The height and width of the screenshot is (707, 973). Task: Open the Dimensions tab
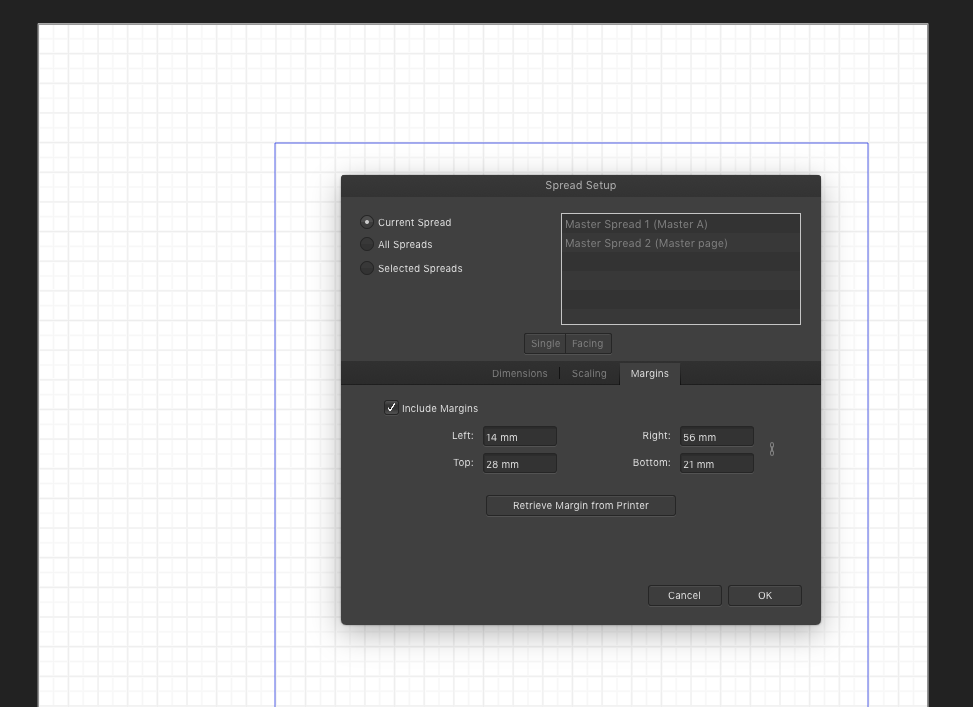point(519,374)
